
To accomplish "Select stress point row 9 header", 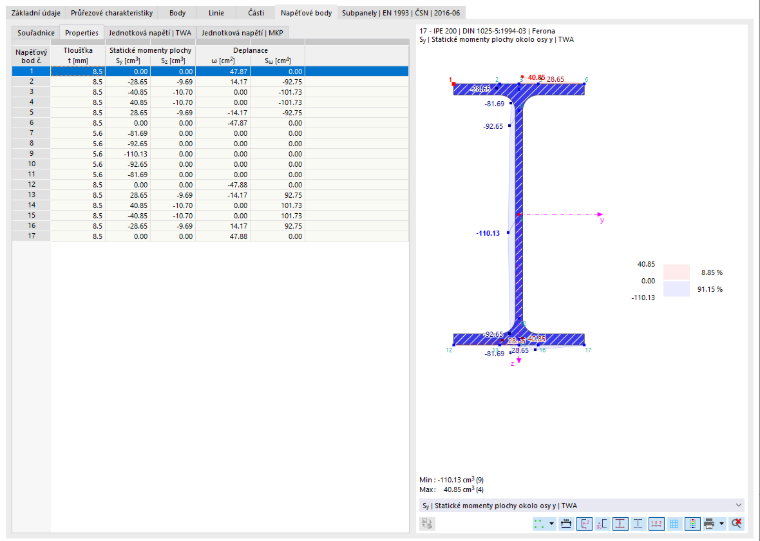I will tap(32, 154).
